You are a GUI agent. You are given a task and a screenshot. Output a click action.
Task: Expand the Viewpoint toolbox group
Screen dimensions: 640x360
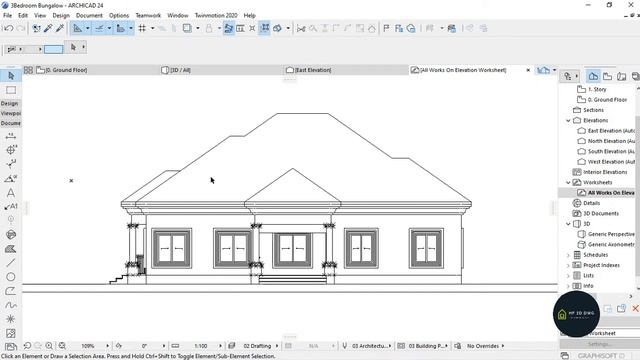click(11, 113)
